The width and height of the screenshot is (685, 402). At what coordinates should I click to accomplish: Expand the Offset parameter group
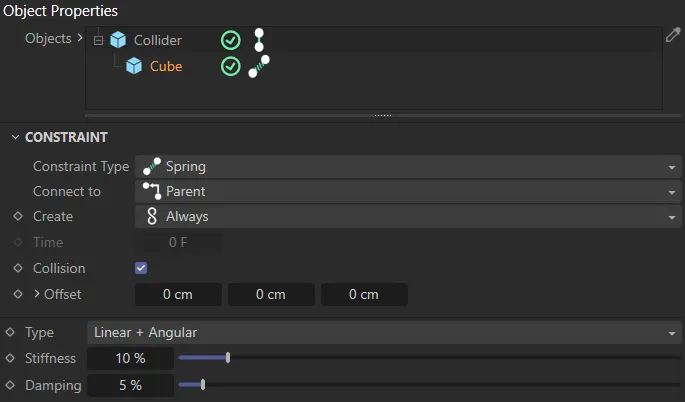point(37,294)
